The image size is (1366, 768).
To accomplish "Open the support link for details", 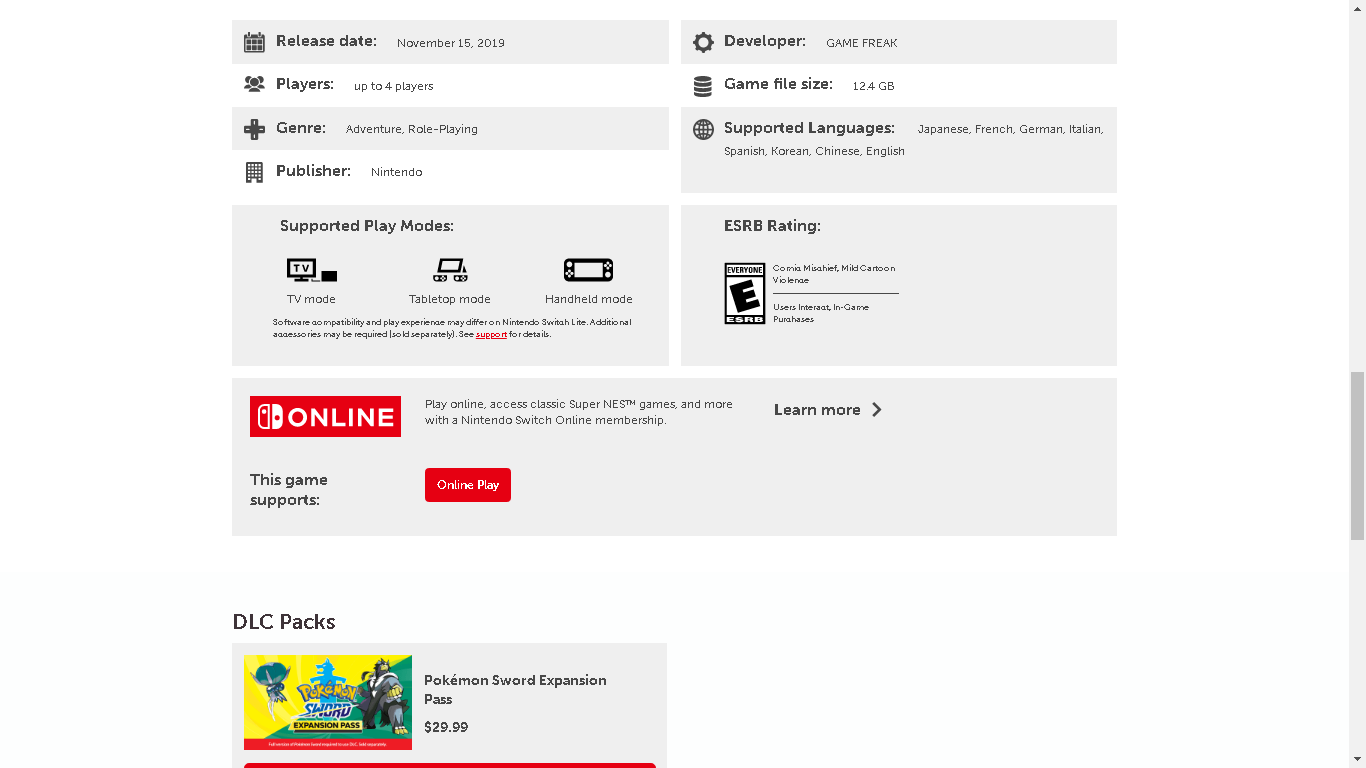I will 491,335.
